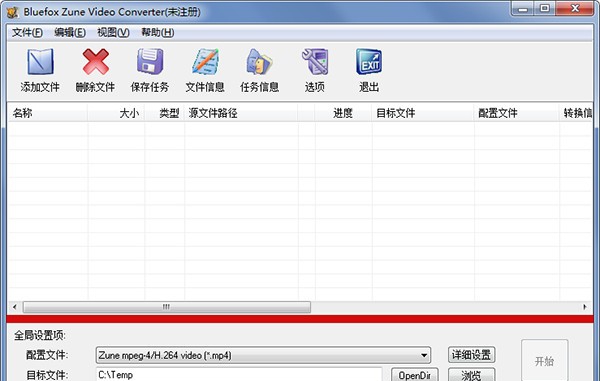
Task: Click the Bluefox app icon in title bar
Action: (x=12, y=12)
